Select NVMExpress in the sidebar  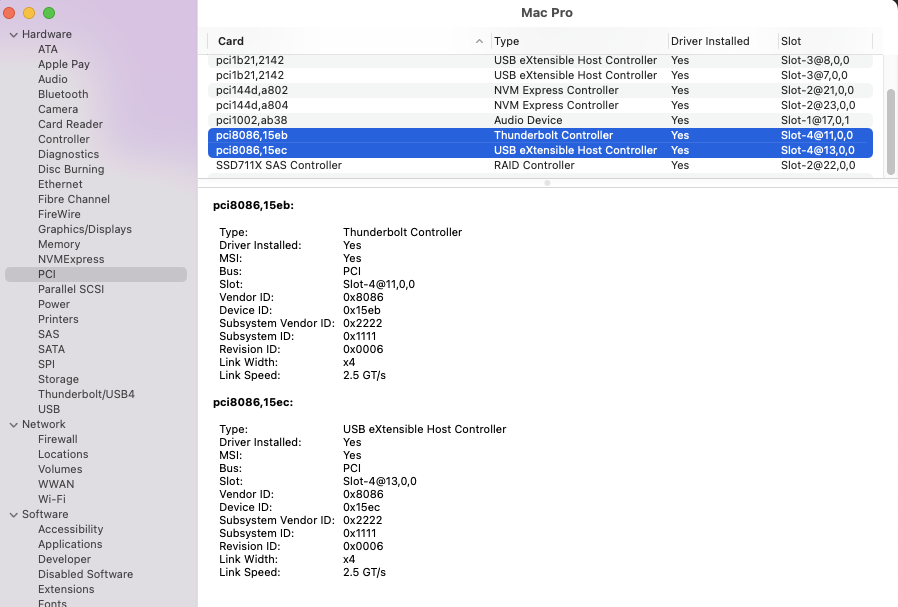click(x=71, y=259)
